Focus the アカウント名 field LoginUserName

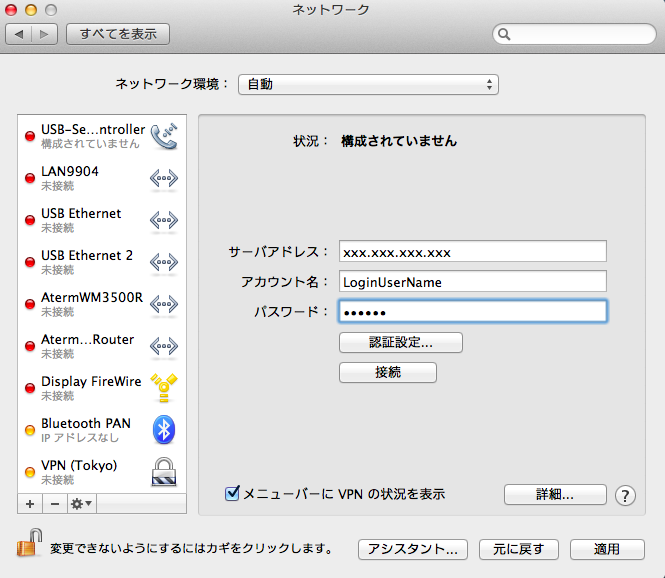coord(473,281)
